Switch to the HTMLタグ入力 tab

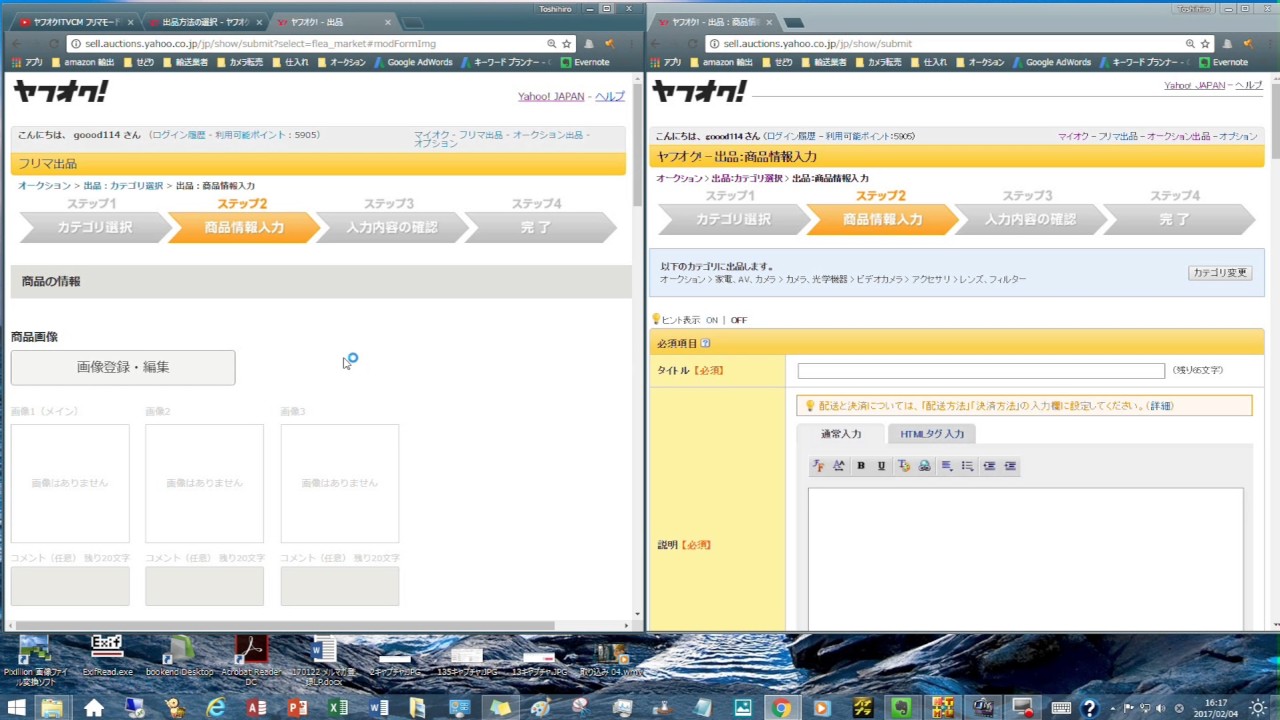click(x=932, y=434)
